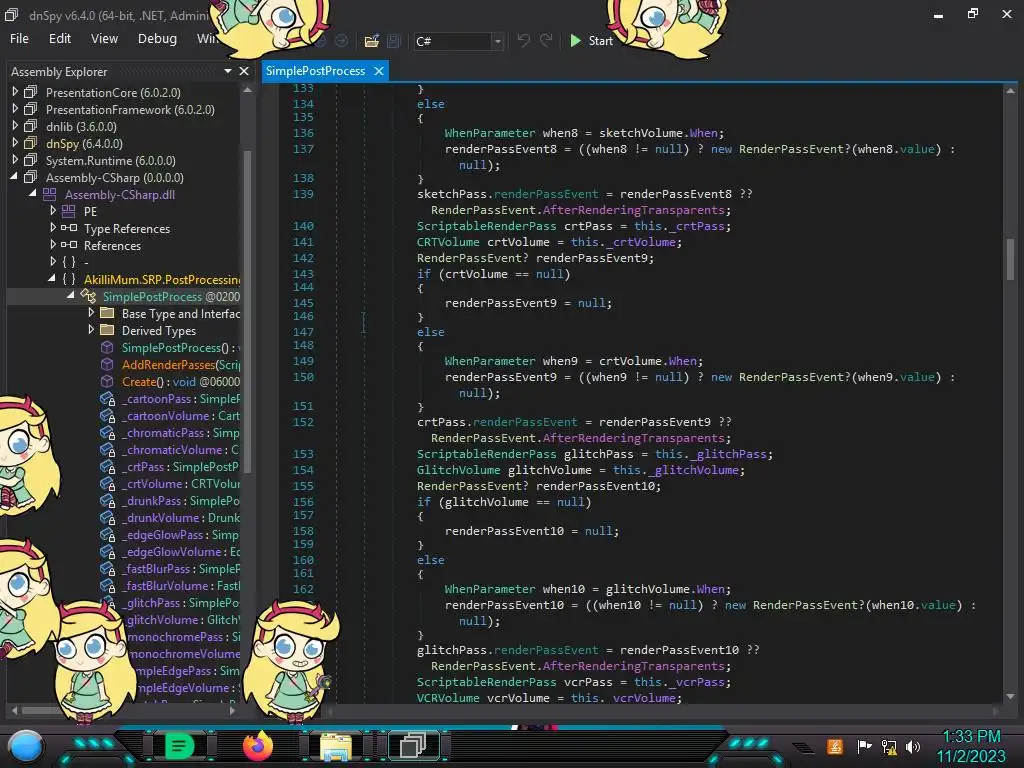The height and width of the screenshot is (768, 1024).
Task: Open the View menu
Action: coord(104,39)
